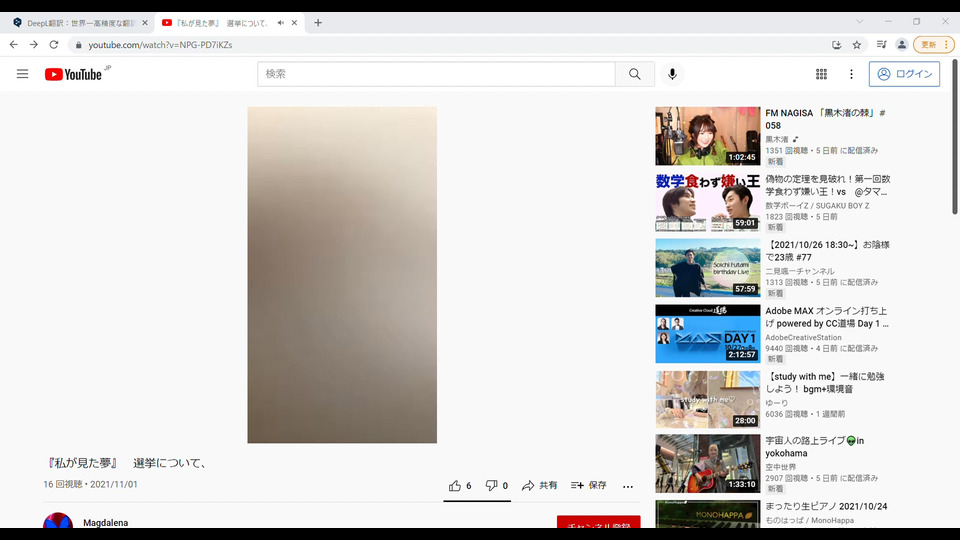Open the tab search chevron
Screen dimensions: 960x540
tap(860, 21)
